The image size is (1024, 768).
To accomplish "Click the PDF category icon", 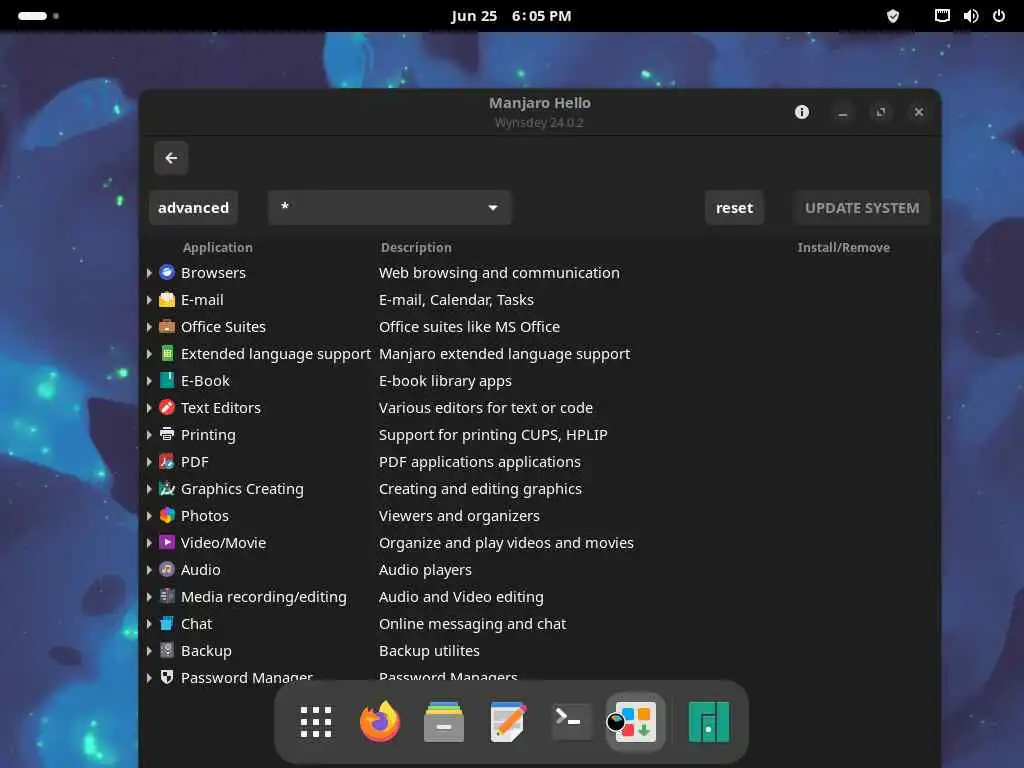I will click(x=167, y=462).
